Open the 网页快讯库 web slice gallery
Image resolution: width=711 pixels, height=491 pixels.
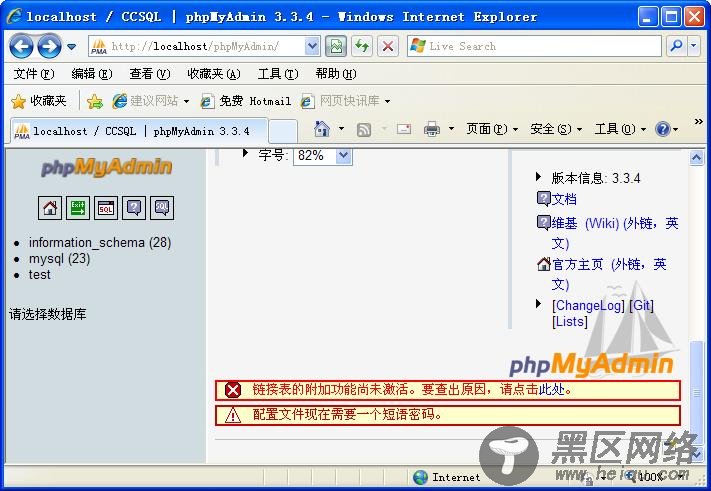[346, 101]
